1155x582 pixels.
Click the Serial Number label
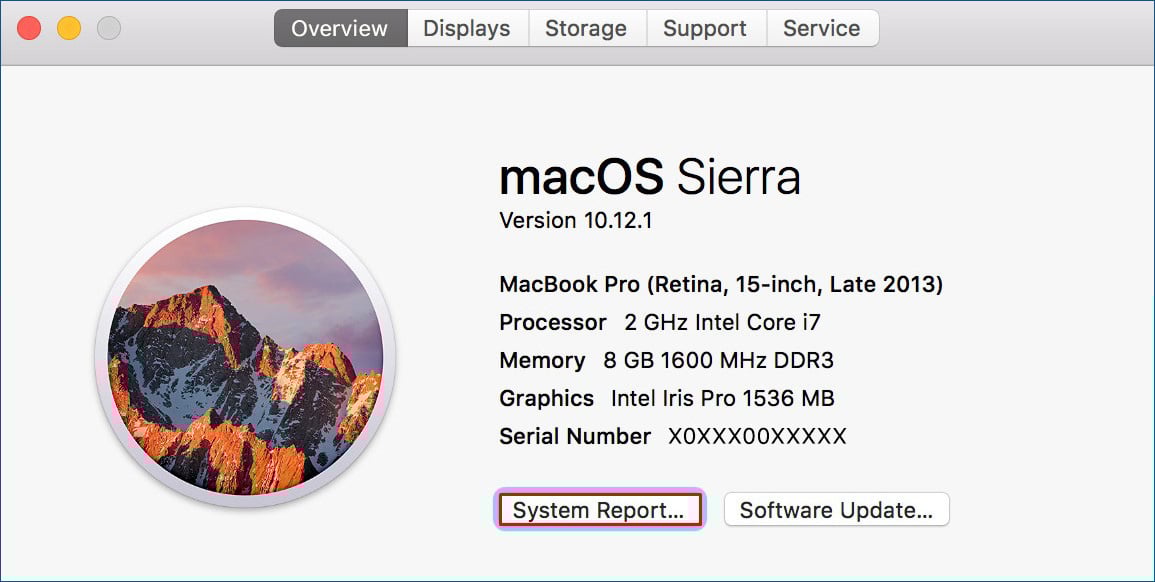click(575, 436)
